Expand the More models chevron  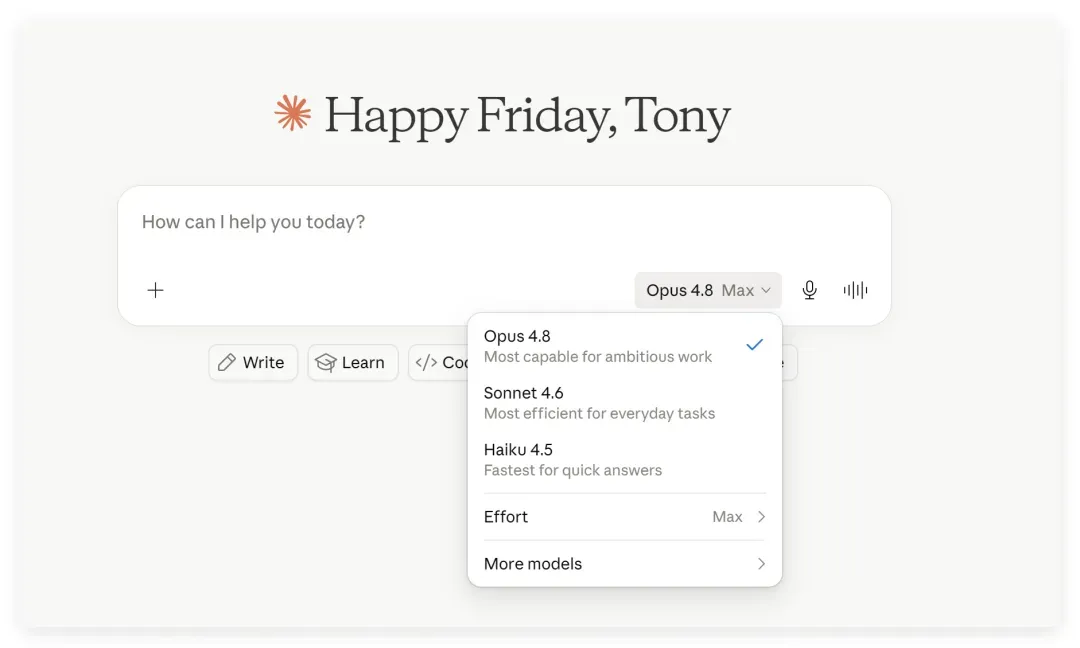pyautogui.click(x=761, y=563)
